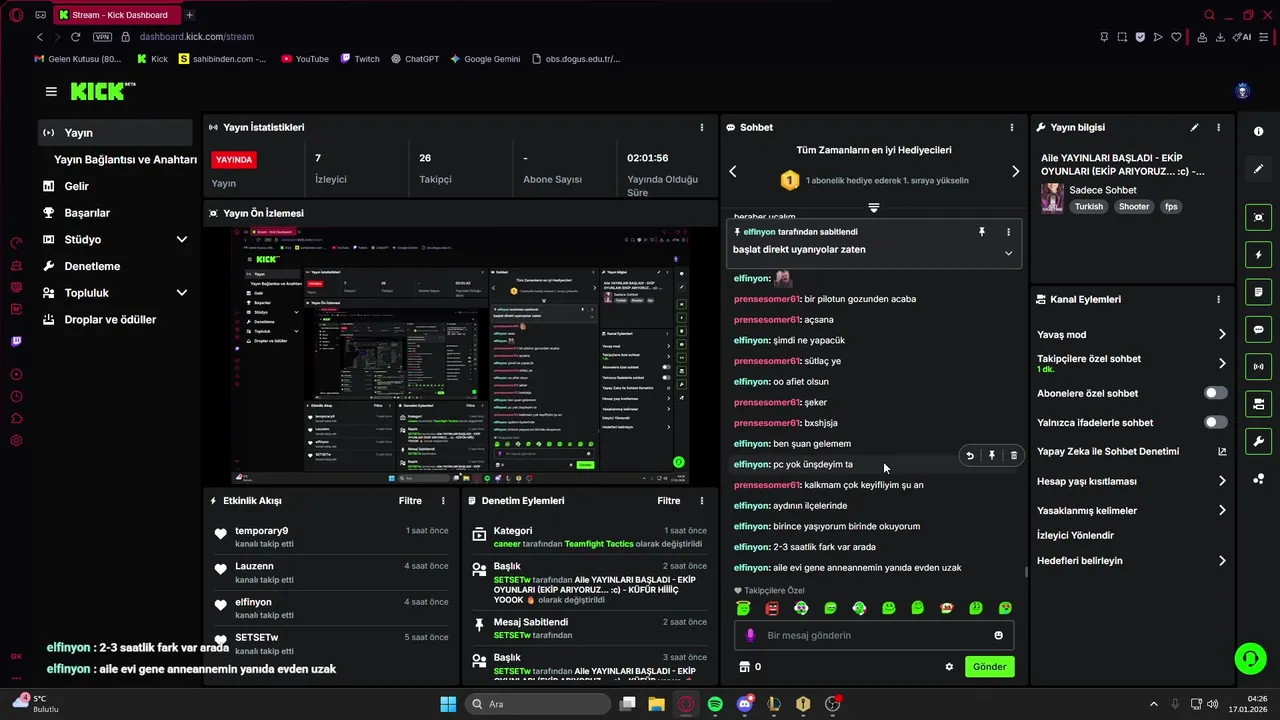Click the microphone icon in the chat input
Screen dimensions: 1280x720
(751, 635)
